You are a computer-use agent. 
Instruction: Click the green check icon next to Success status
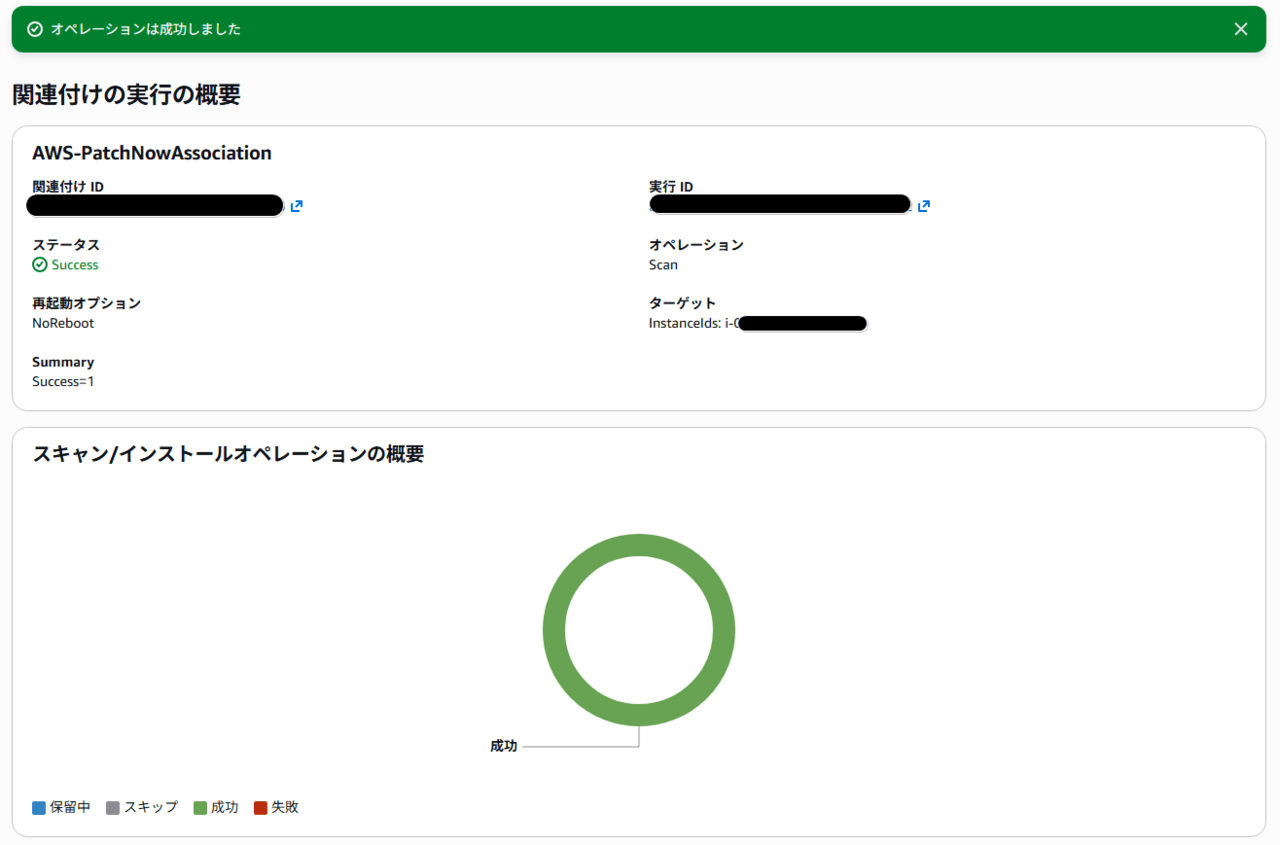coord(40,265)
